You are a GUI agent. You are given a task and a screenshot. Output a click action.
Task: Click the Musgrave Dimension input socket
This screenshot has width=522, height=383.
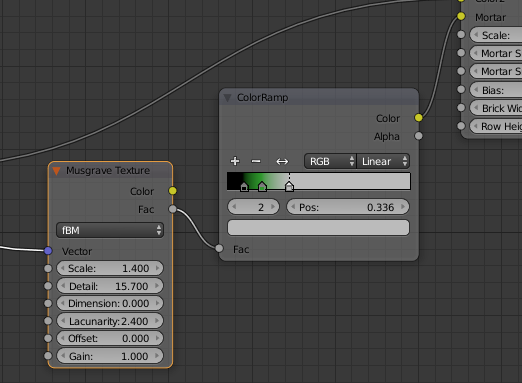coord(48,303)
